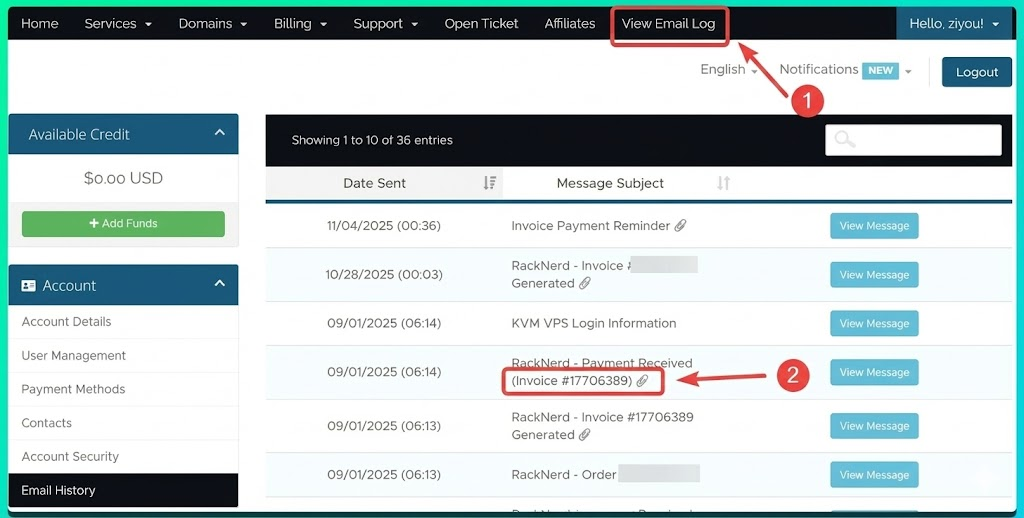Click the Account panel card icon
This screenshot has height=518, width=1024.
(29, 286)
